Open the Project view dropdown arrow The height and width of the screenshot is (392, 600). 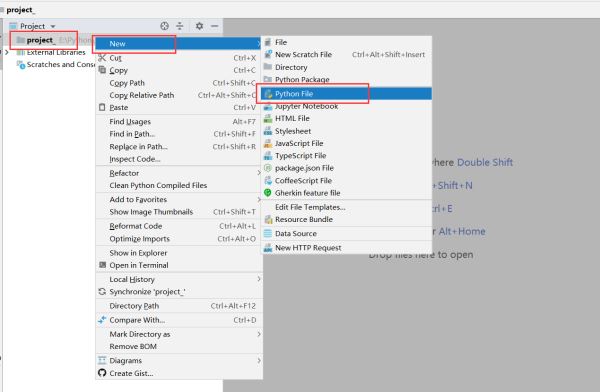pyautogui.click(x=53, y=26)
